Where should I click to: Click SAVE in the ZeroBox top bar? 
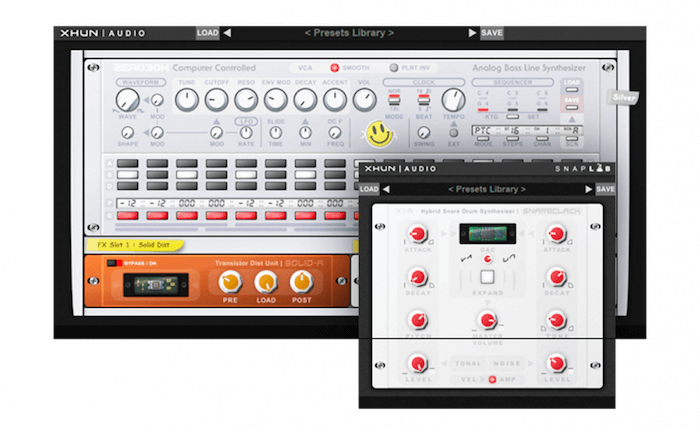pos(492,33)
